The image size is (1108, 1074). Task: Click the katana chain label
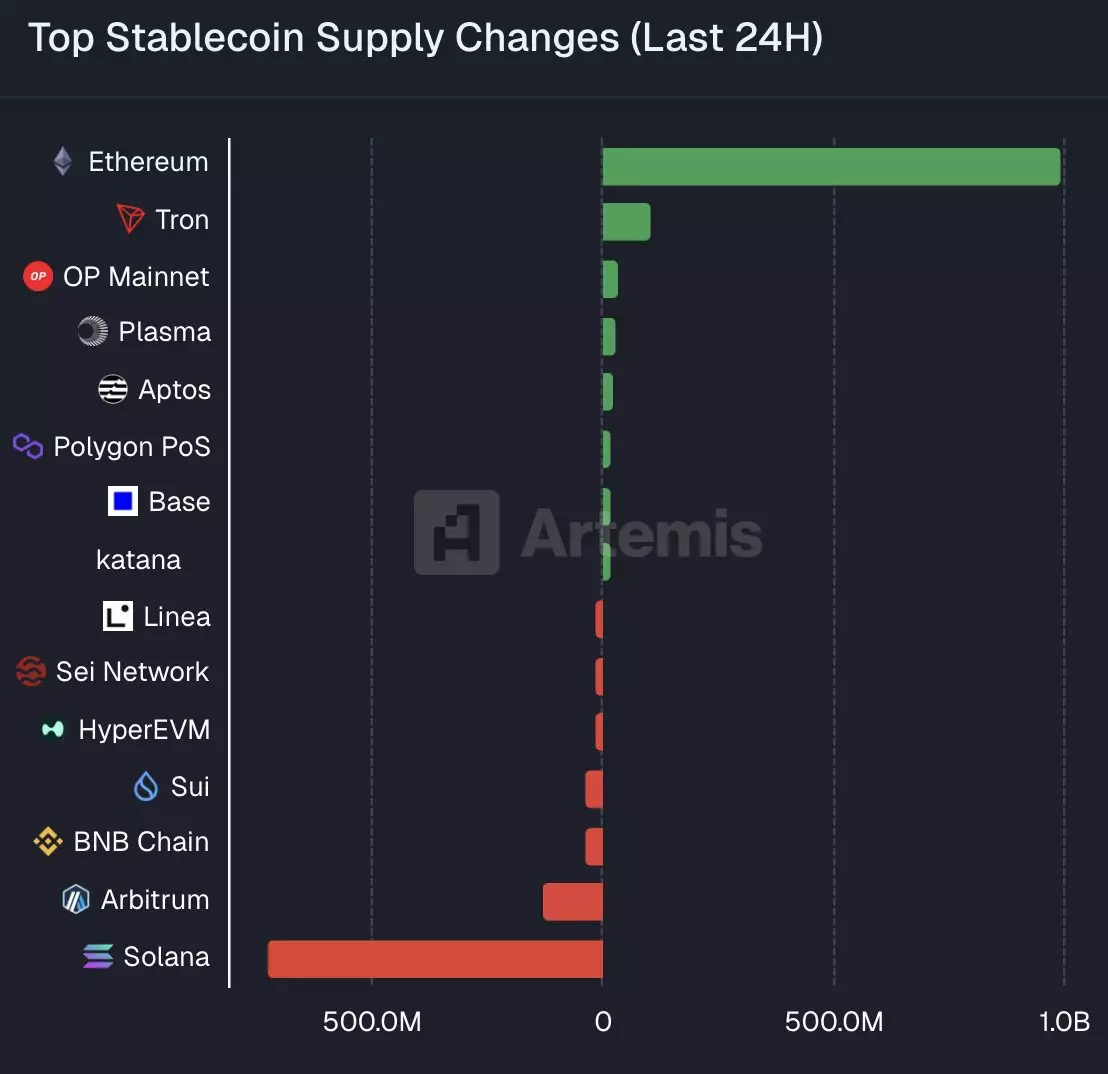(x=138, y=560)
